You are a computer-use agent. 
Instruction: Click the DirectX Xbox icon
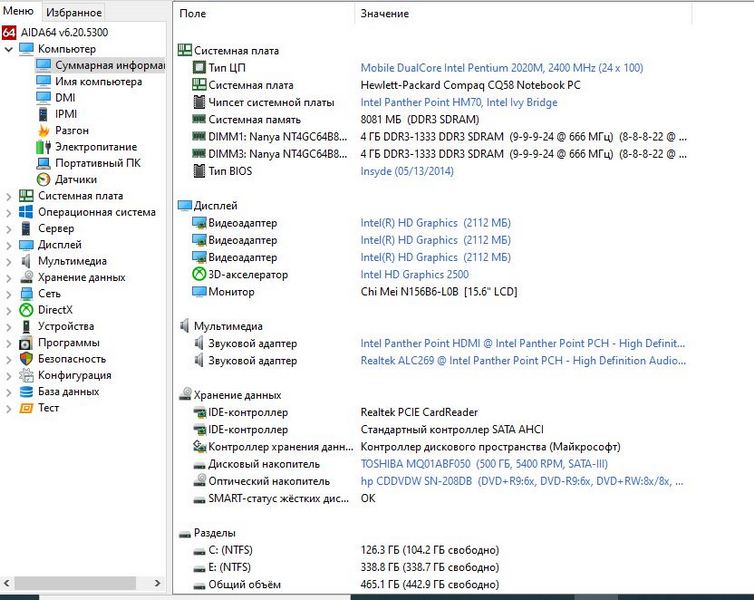(26, 310)
